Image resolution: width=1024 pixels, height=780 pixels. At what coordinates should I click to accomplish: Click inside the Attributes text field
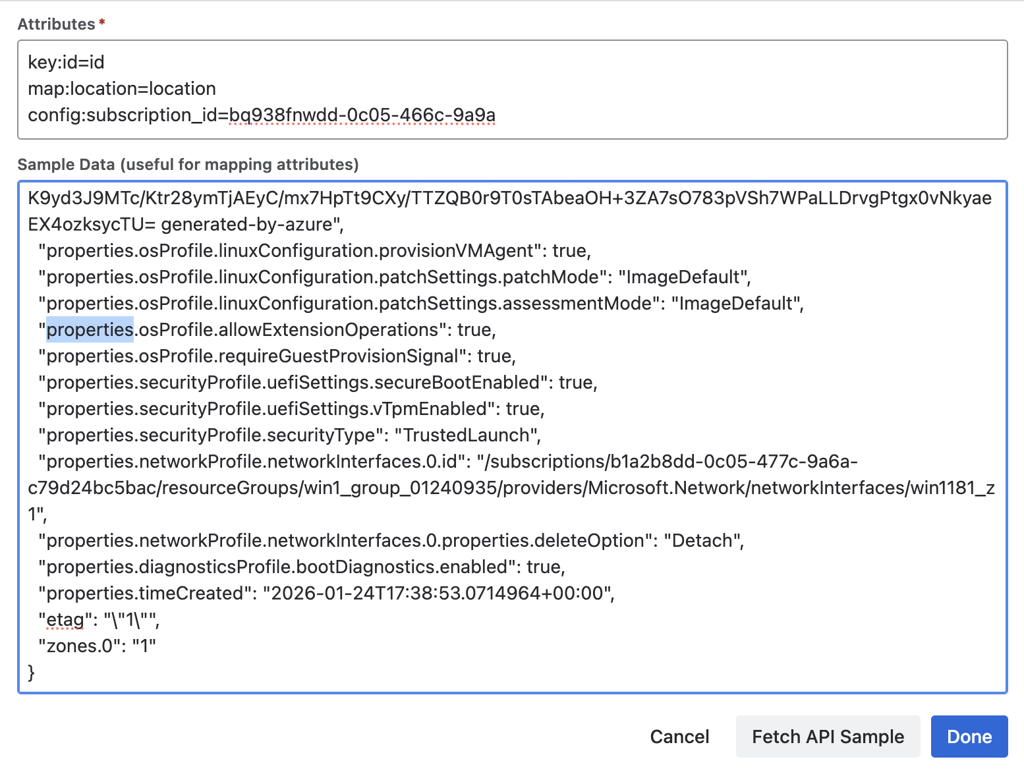click(700, 89)
